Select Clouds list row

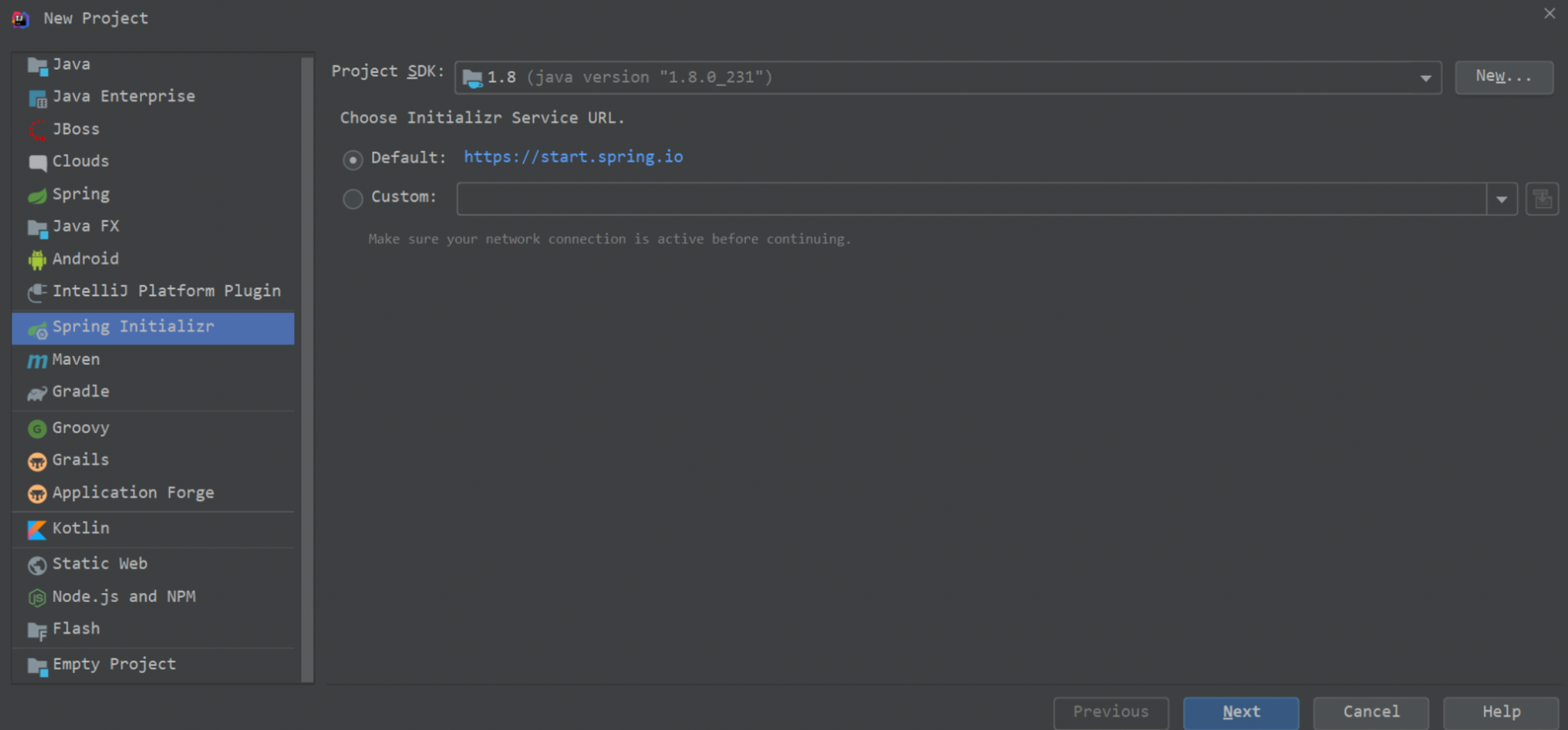[x=153, y=162]
